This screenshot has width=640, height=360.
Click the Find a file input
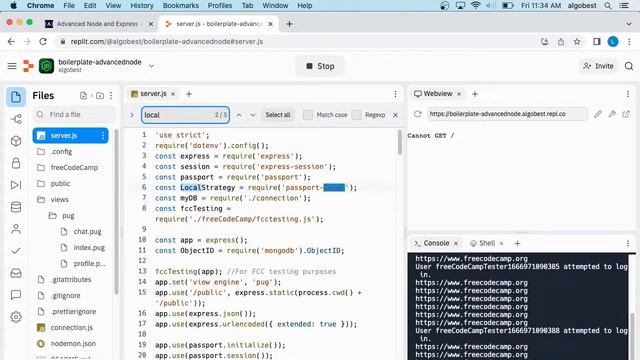[x=75, y=115]
